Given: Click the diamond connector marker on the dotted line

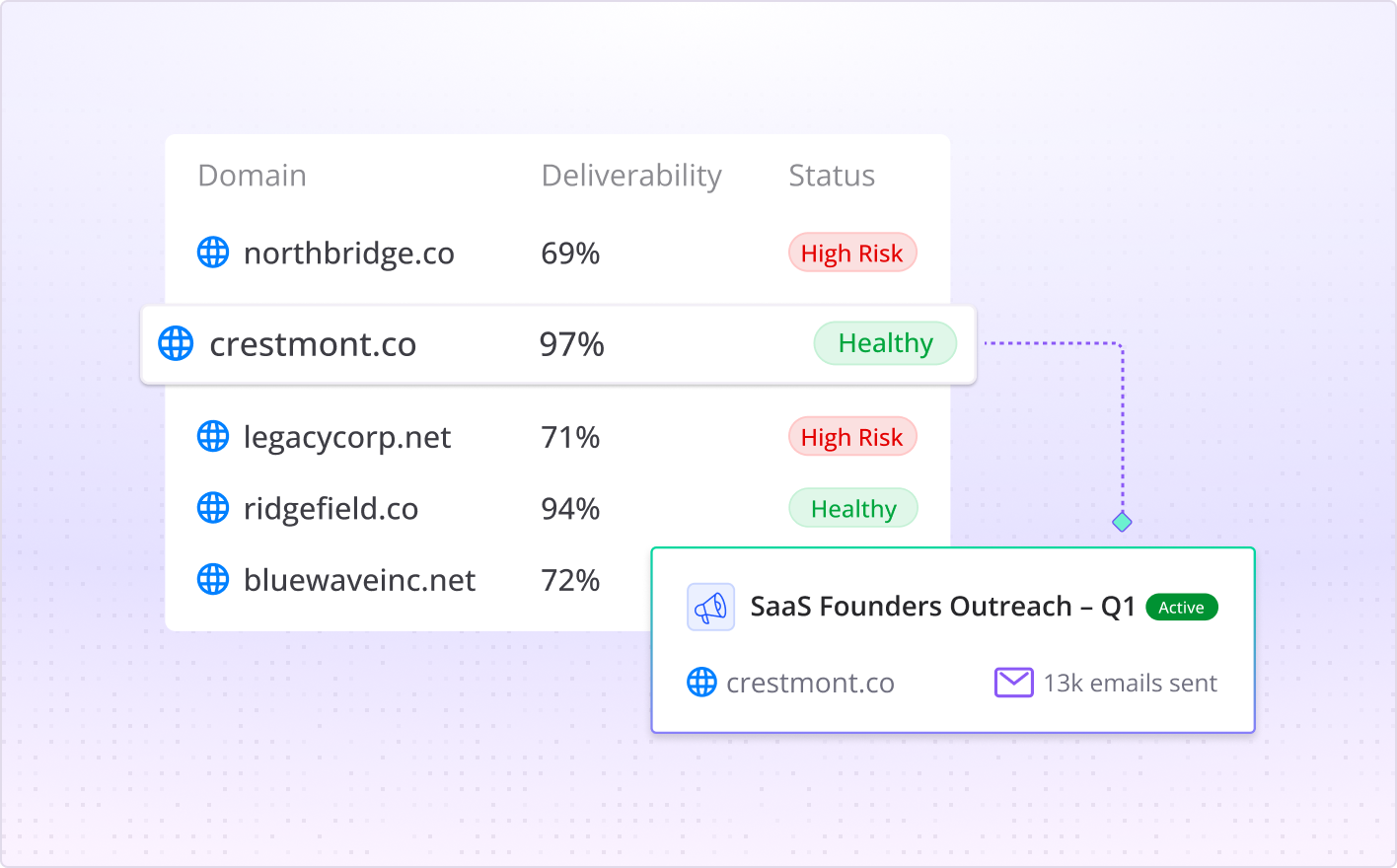Looking at the screenshot, I should coord(1122,522).
